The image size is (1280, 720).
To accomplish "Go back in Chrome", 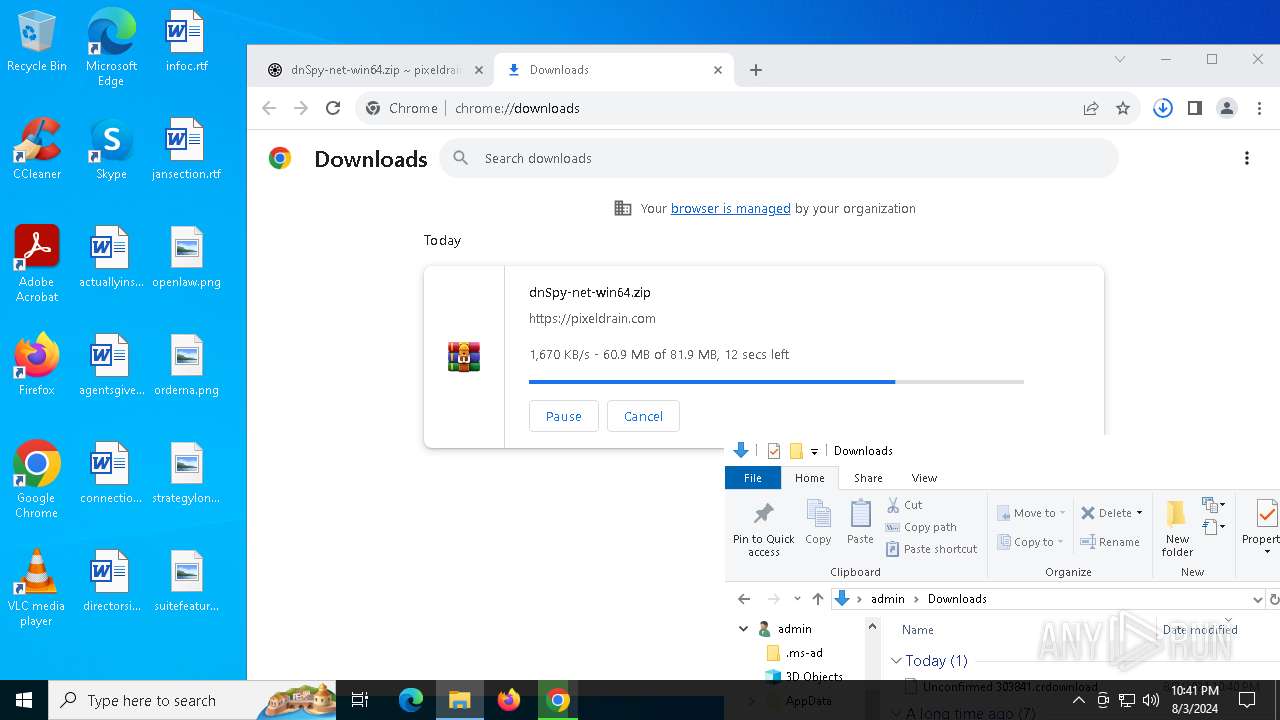I will tap(269, 108).
